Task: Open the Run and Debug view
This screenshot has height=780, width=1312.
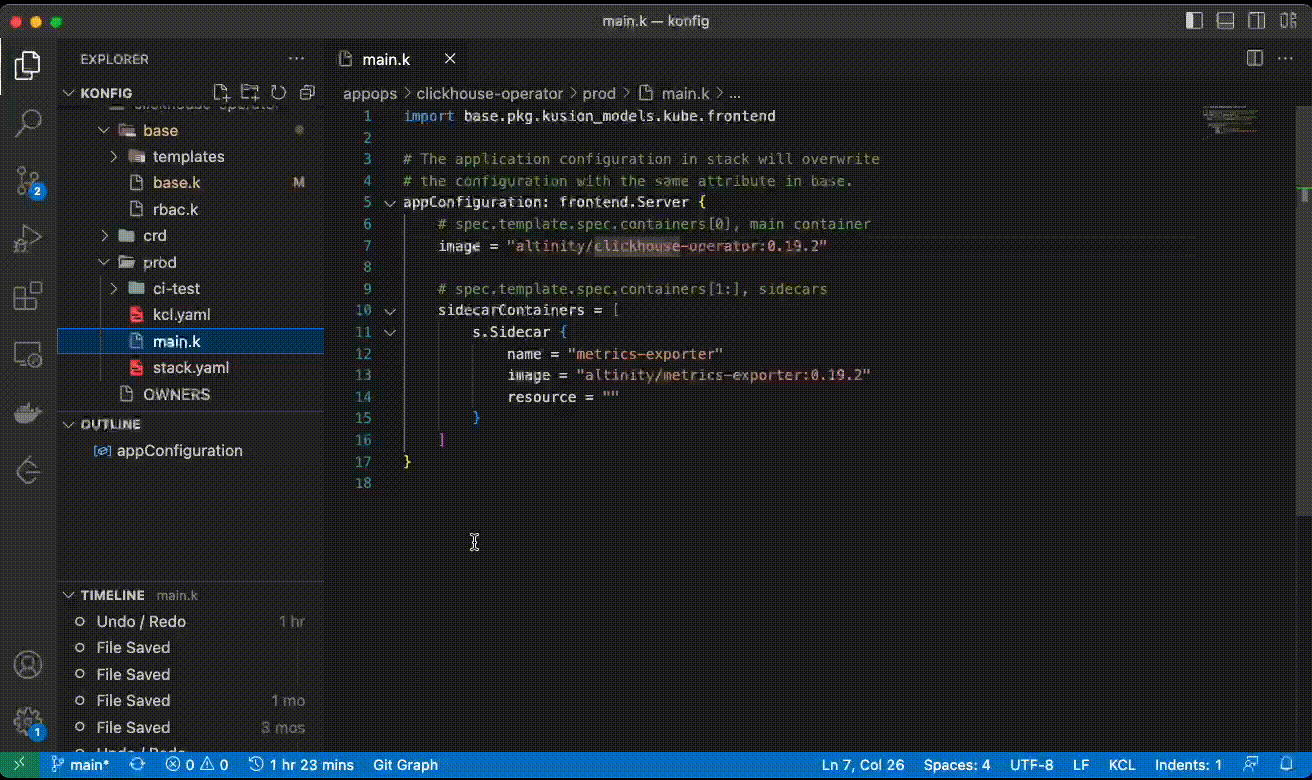Action: click(x=27, y=239)
